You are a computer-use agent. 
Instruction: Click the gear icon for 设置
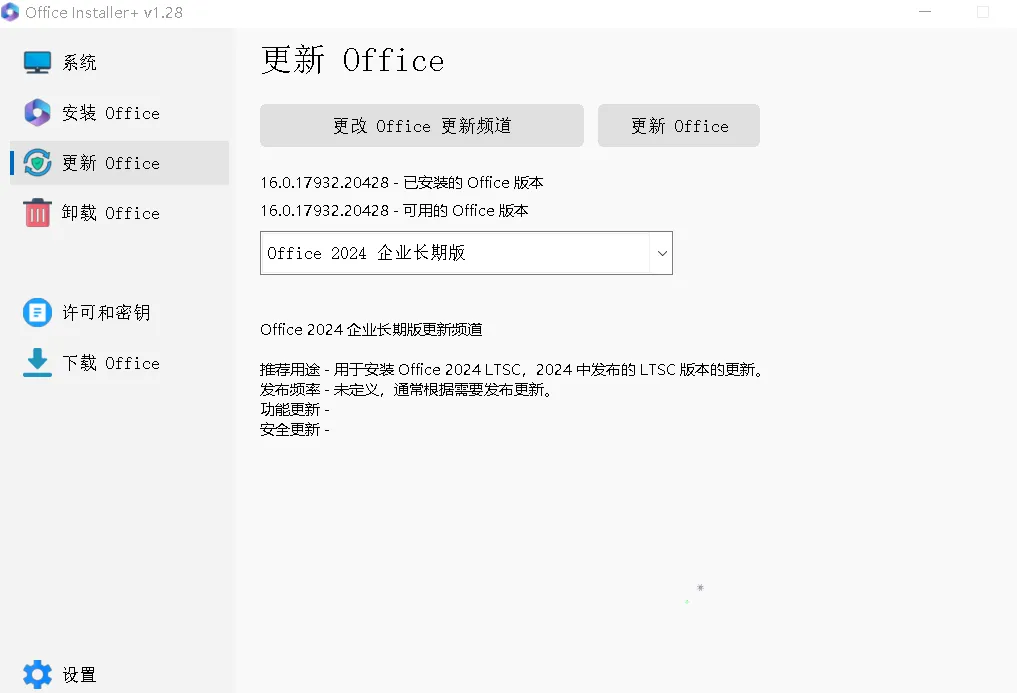coord(37,675)
